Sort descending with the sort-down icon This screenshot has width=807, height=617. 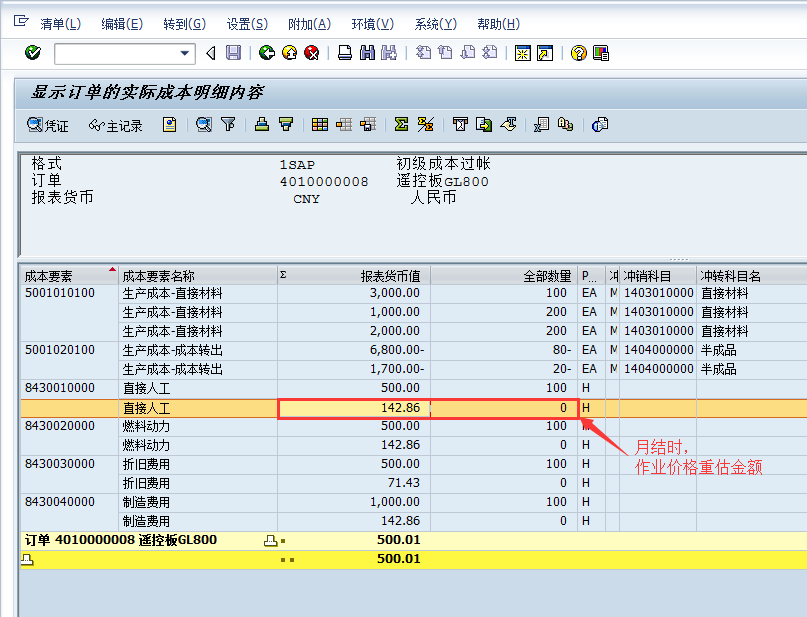pyautogui.click(x=288, y=124)
